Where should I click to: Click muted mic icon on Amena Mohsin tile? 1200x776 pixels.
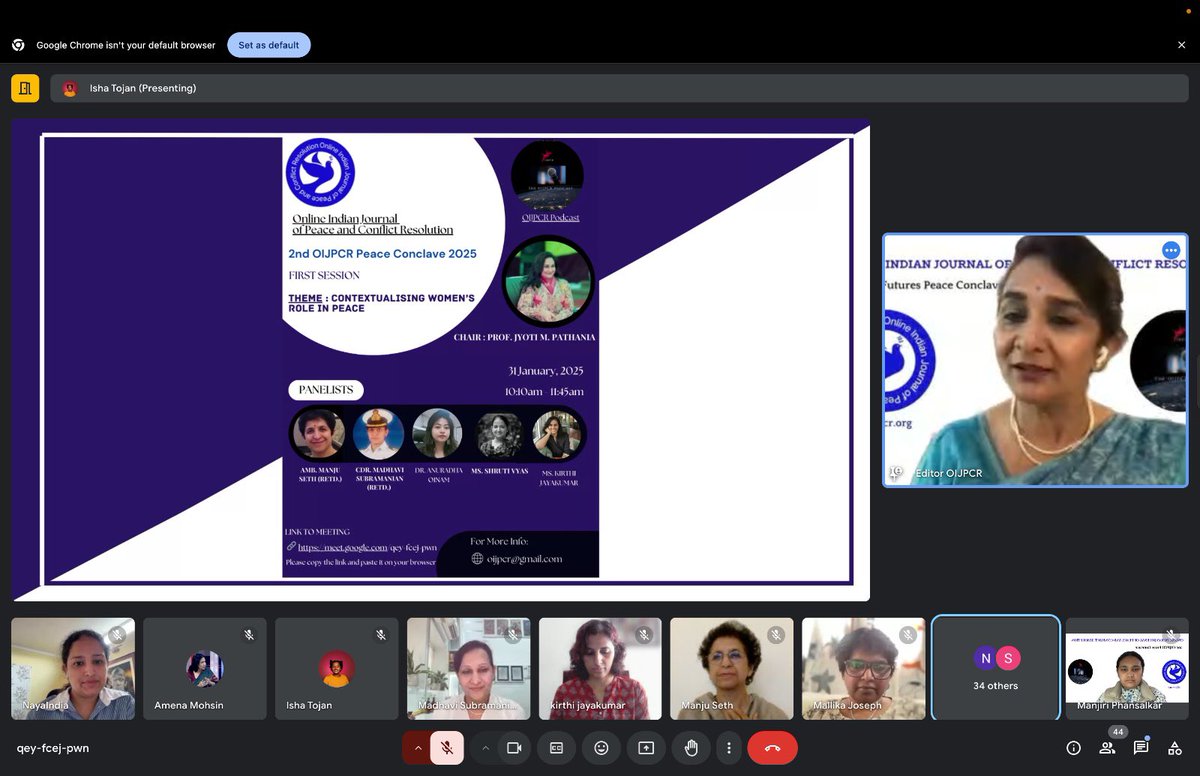[x=249, y=635]
